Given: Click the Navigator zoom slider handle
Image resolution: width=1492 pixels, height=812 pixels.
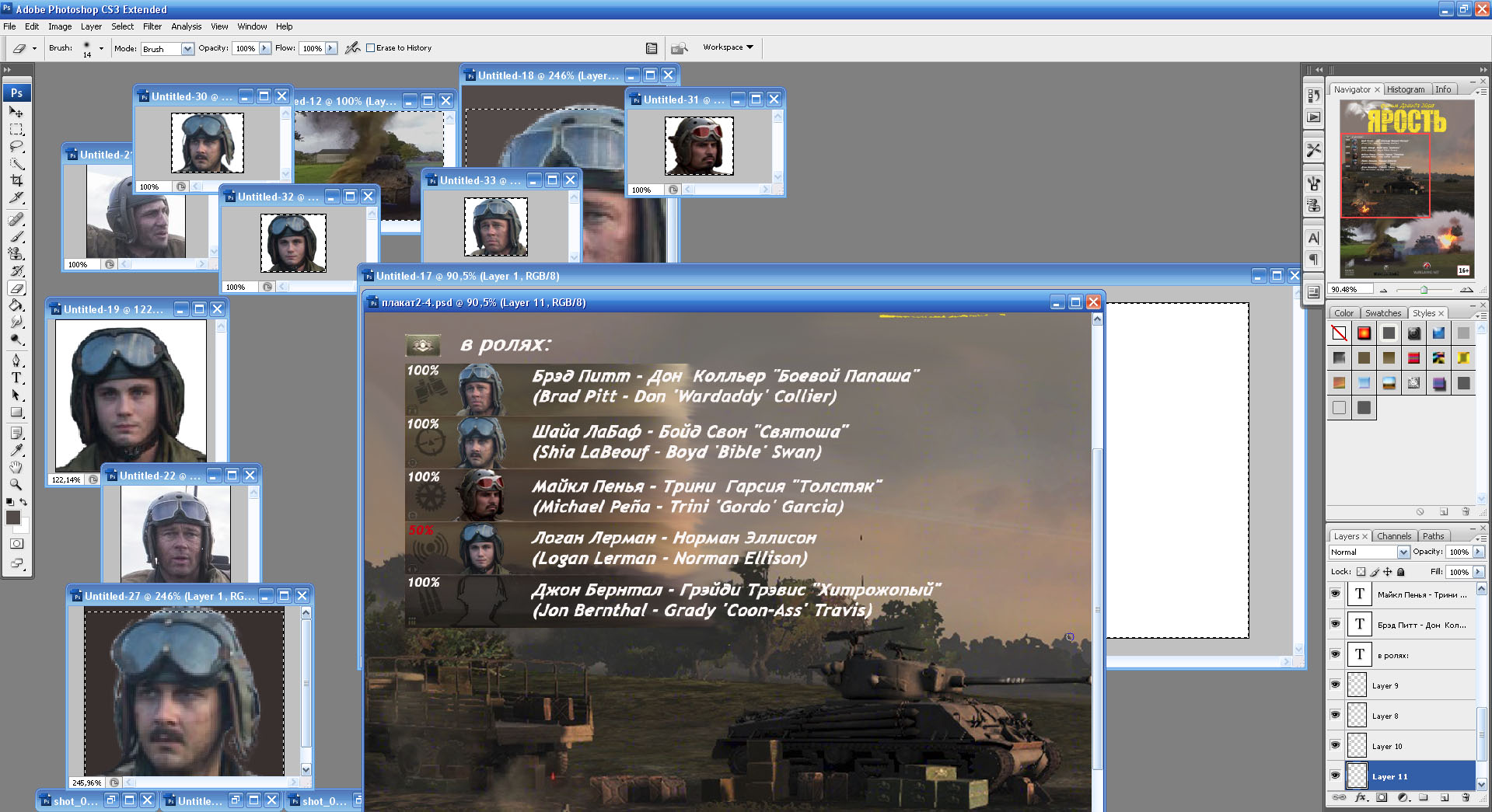Looking at the screenshot, I should [1424, 290].
